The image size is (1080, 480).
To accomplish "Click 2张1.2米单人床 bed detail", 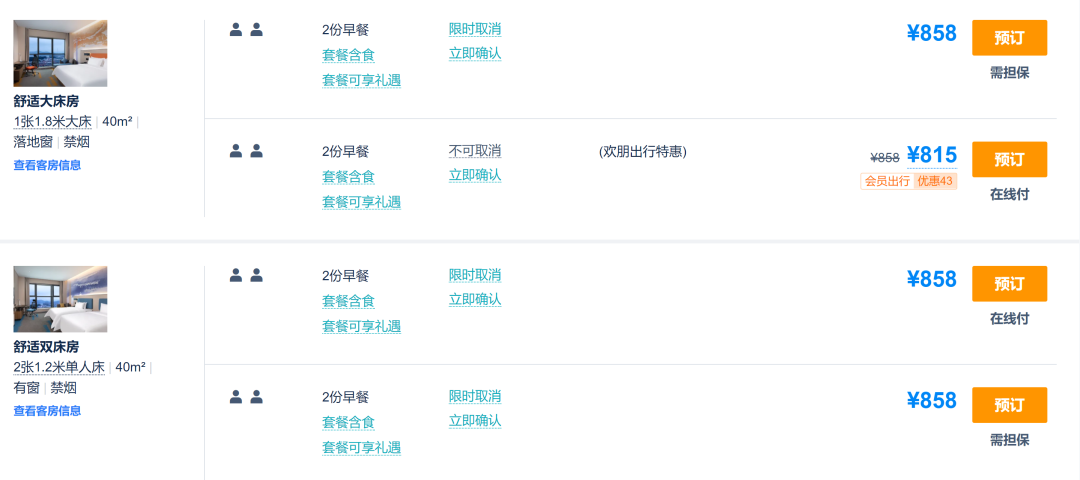I will (x=59, y=367).
